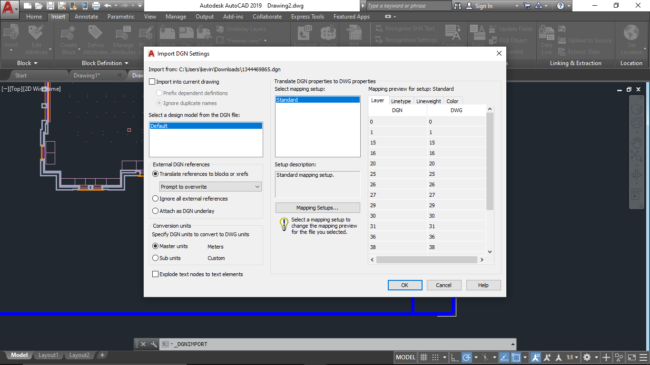Open snap mode dropdown arrow in status bar
This screenshot has width=650, height=365.
pyautogui.click(x=444, y=357)
